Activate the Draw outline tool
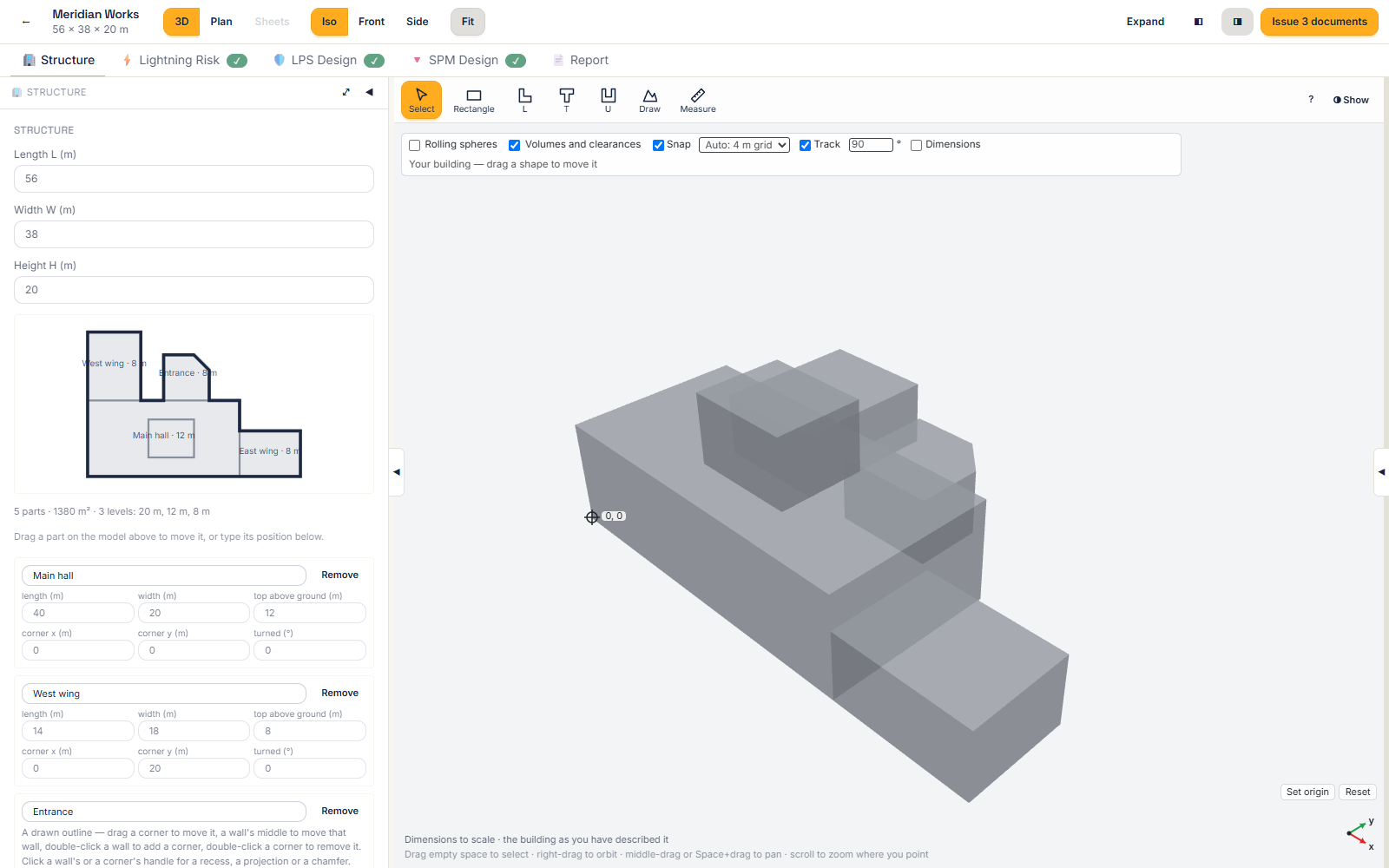Image resolution: width=1389 pixels, height=868 pixels. click(649, 100)
